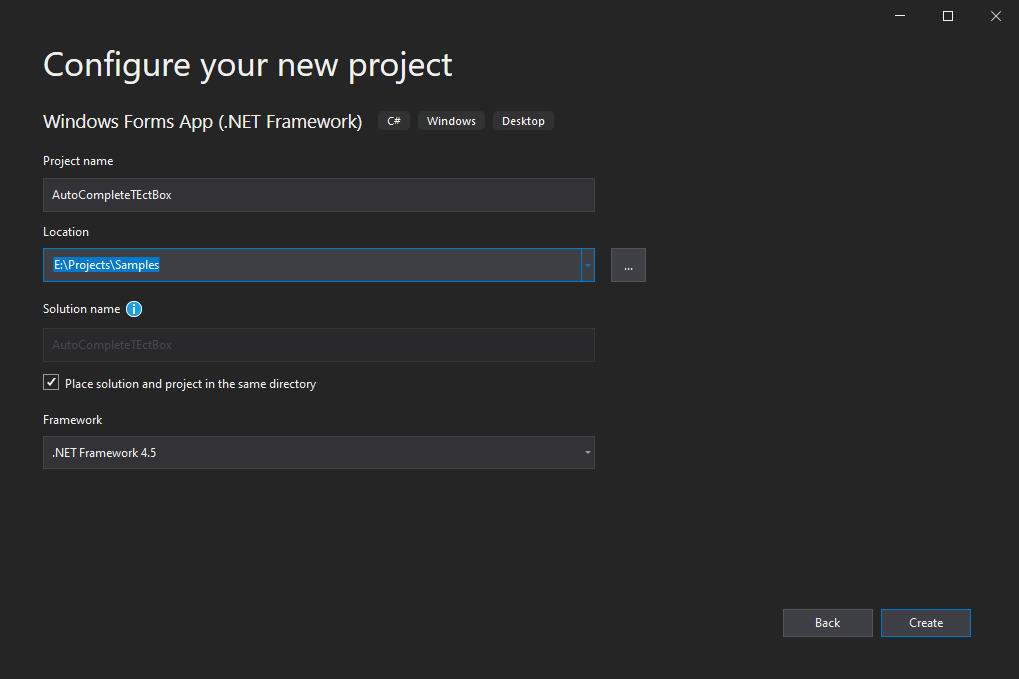Click the Create button

point(925,622)
